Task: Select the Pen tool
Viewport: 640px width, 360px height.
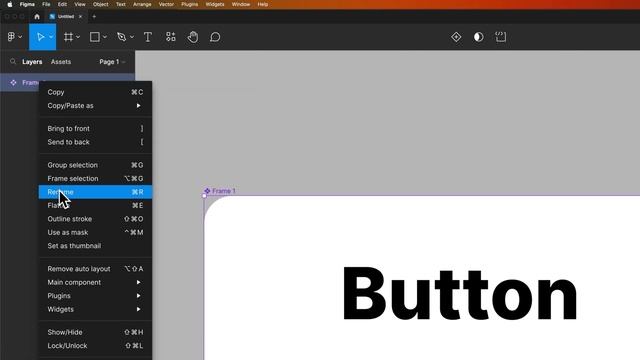Action: click(122, 37)
